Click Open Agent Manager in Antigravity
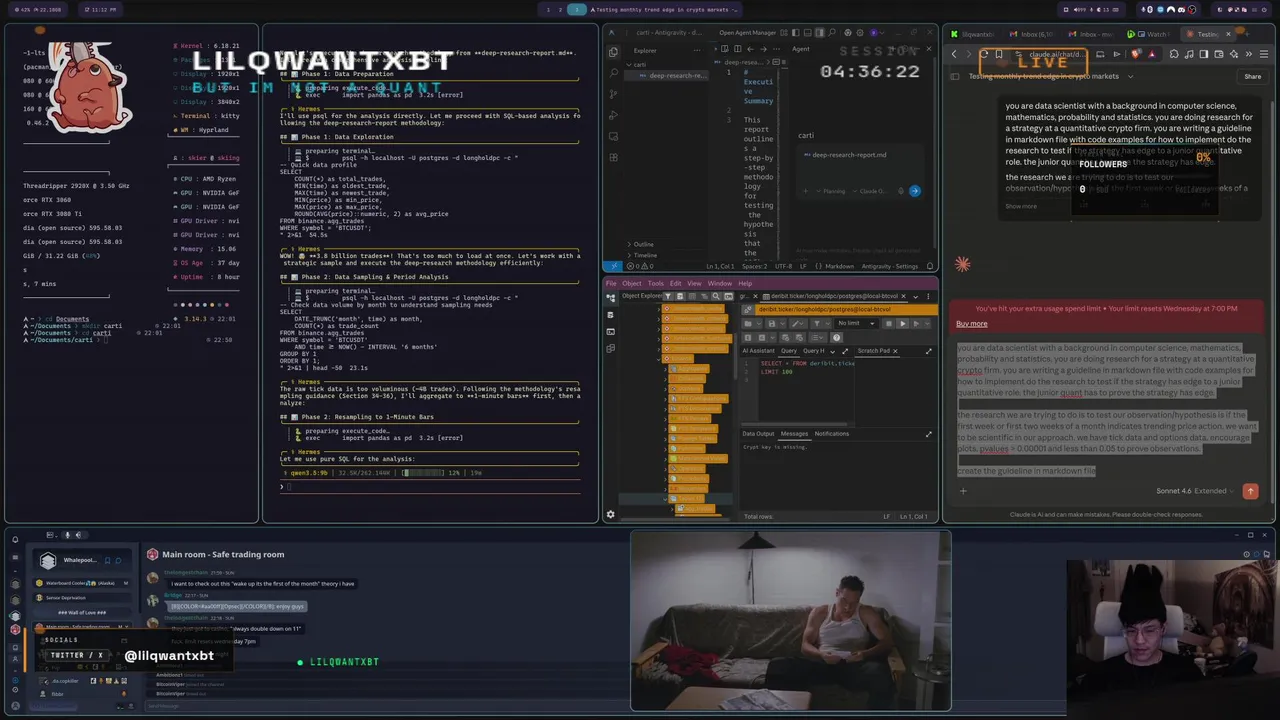 pyautogui.click(x=747, y=32)
